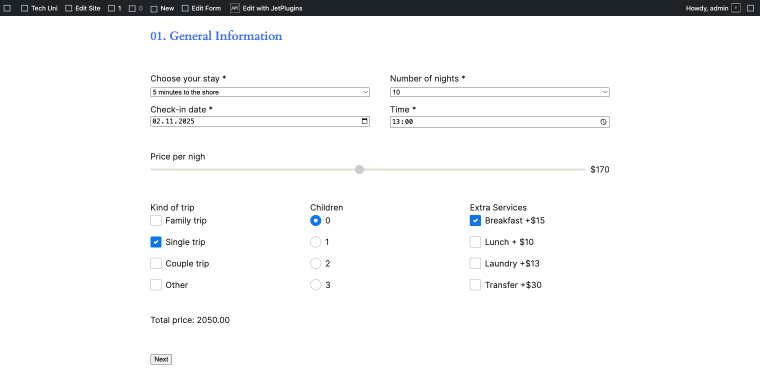The width and height of the screenshot is (760, 380).
Task: Click the $170 slider value label
Action: 600,170
